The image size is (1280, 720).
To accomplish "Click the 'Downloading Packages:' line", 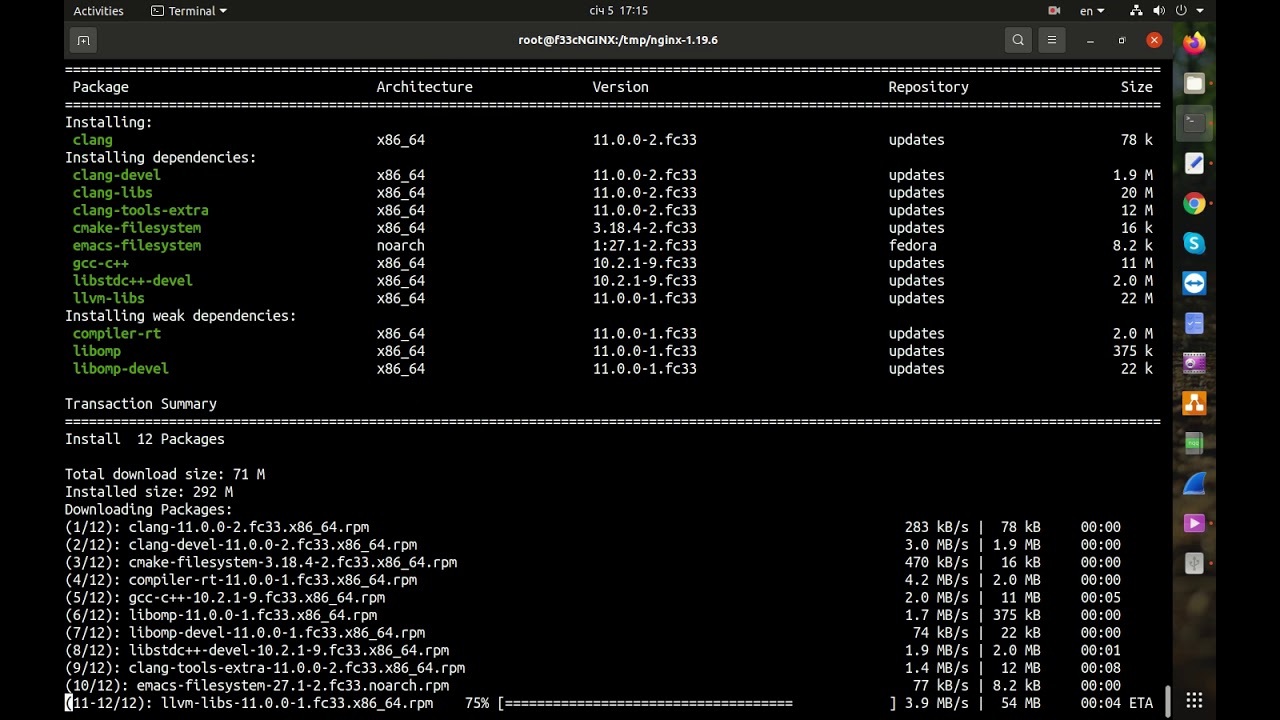I will 149,510.
